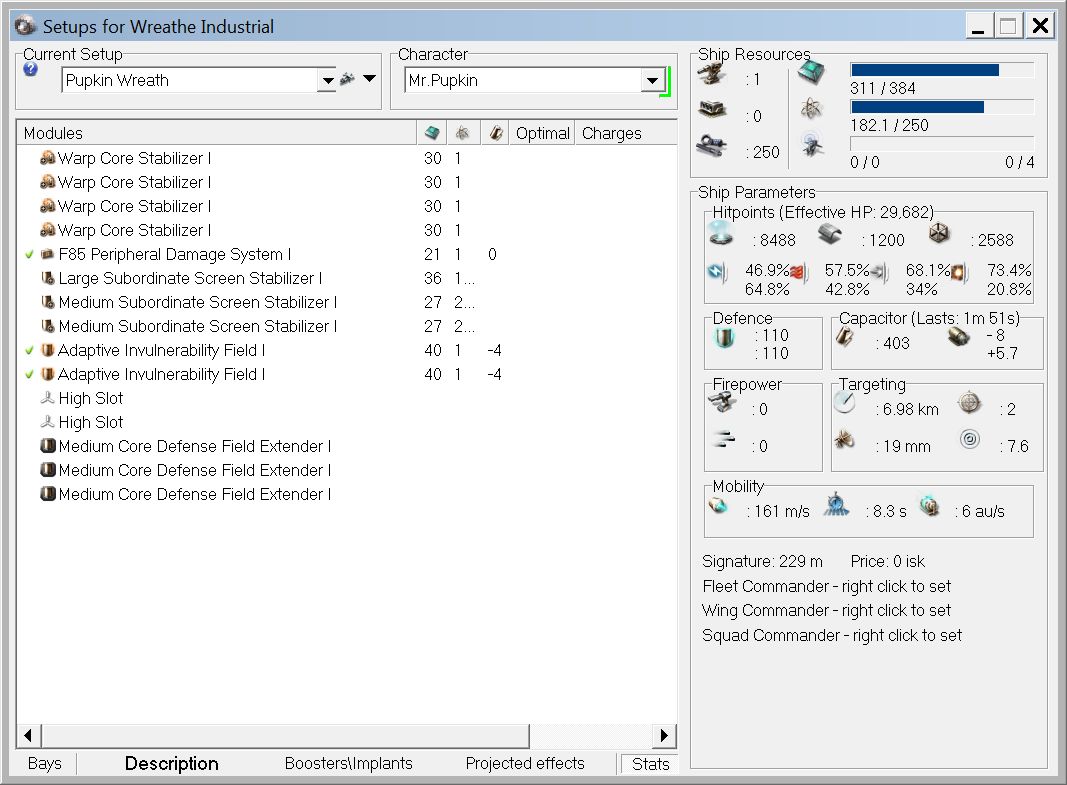
Task: Click the CPU usage progress bar
Action: tap(941, 70)
